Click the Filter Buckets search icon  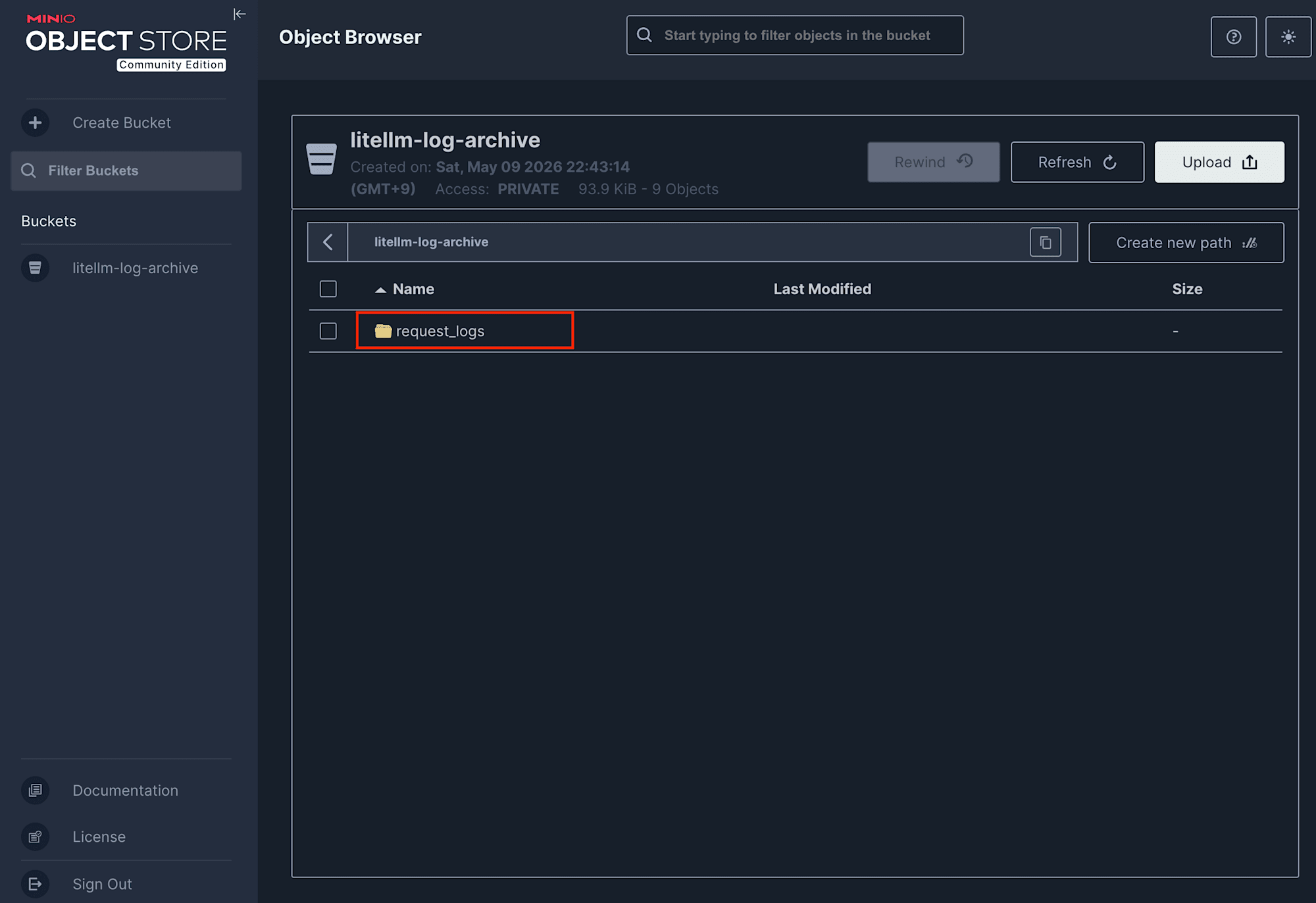coord(29,171)
